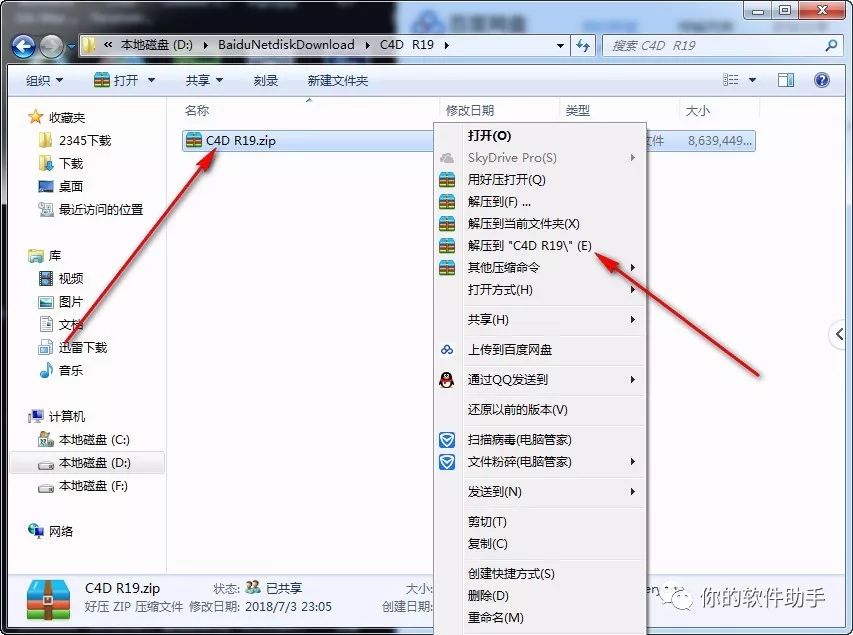Click the Forward navigation arrow button
853x635 pixels.
click(x=52, y=47)
